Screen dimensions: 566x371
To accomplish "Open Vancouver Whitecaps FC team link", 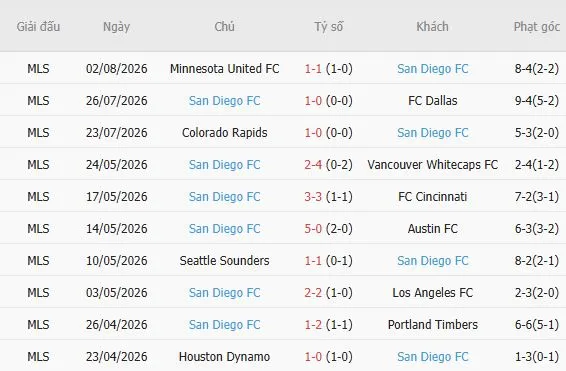I will pos(432,165).
